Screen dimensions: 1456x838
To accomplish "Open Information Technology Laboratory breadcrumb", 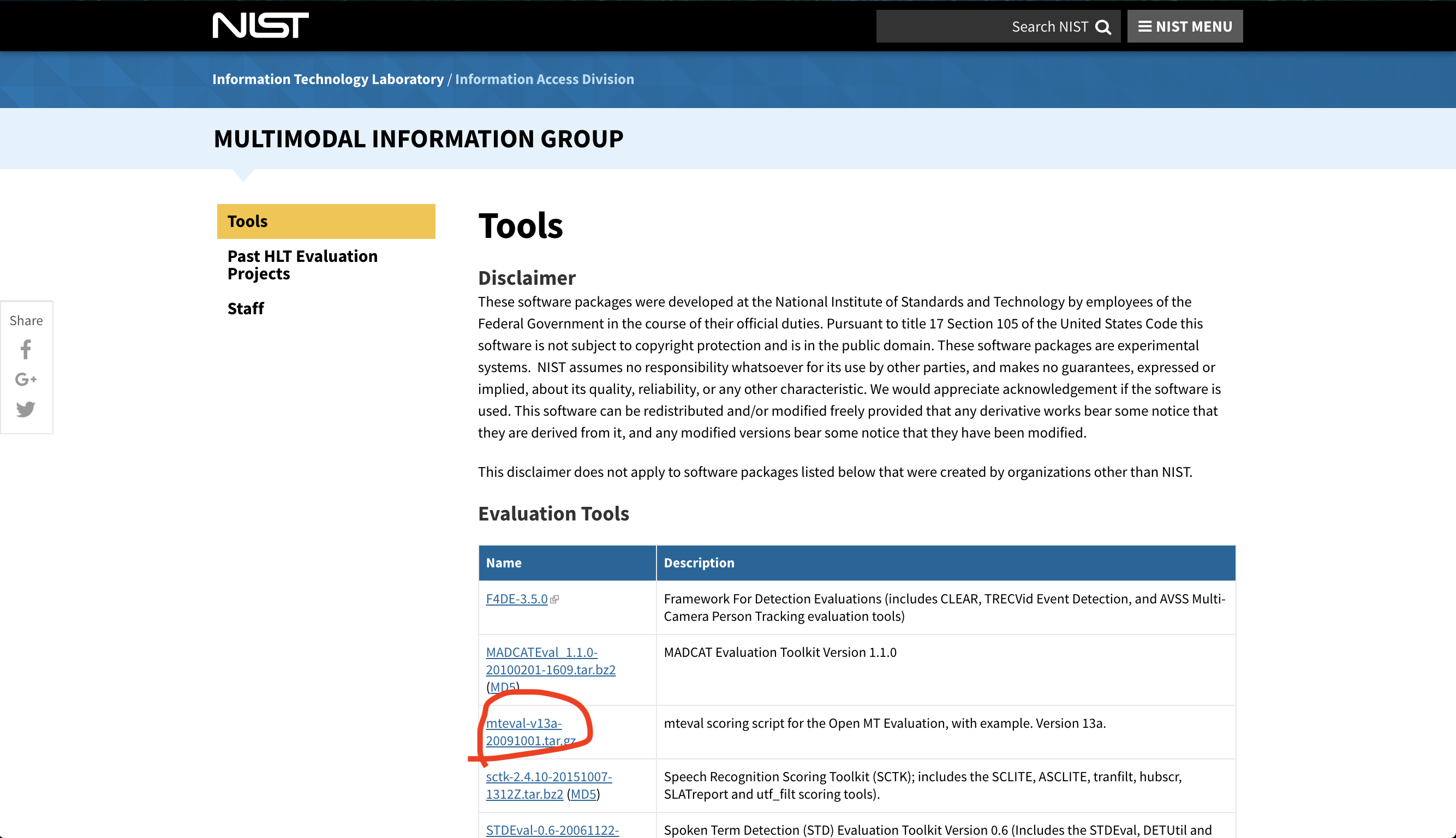I will point(327,79).
